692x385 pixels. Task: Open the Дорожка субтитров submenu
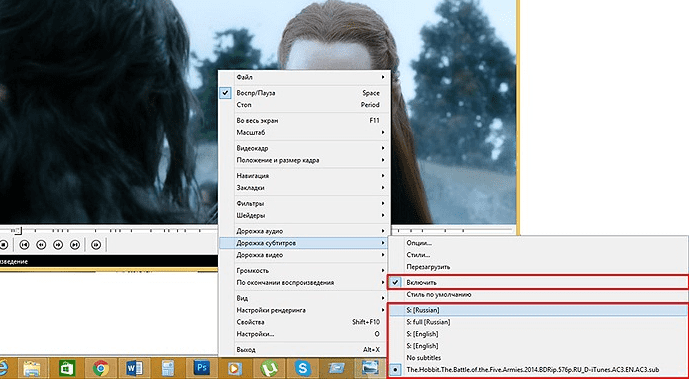tap(304, 243)
